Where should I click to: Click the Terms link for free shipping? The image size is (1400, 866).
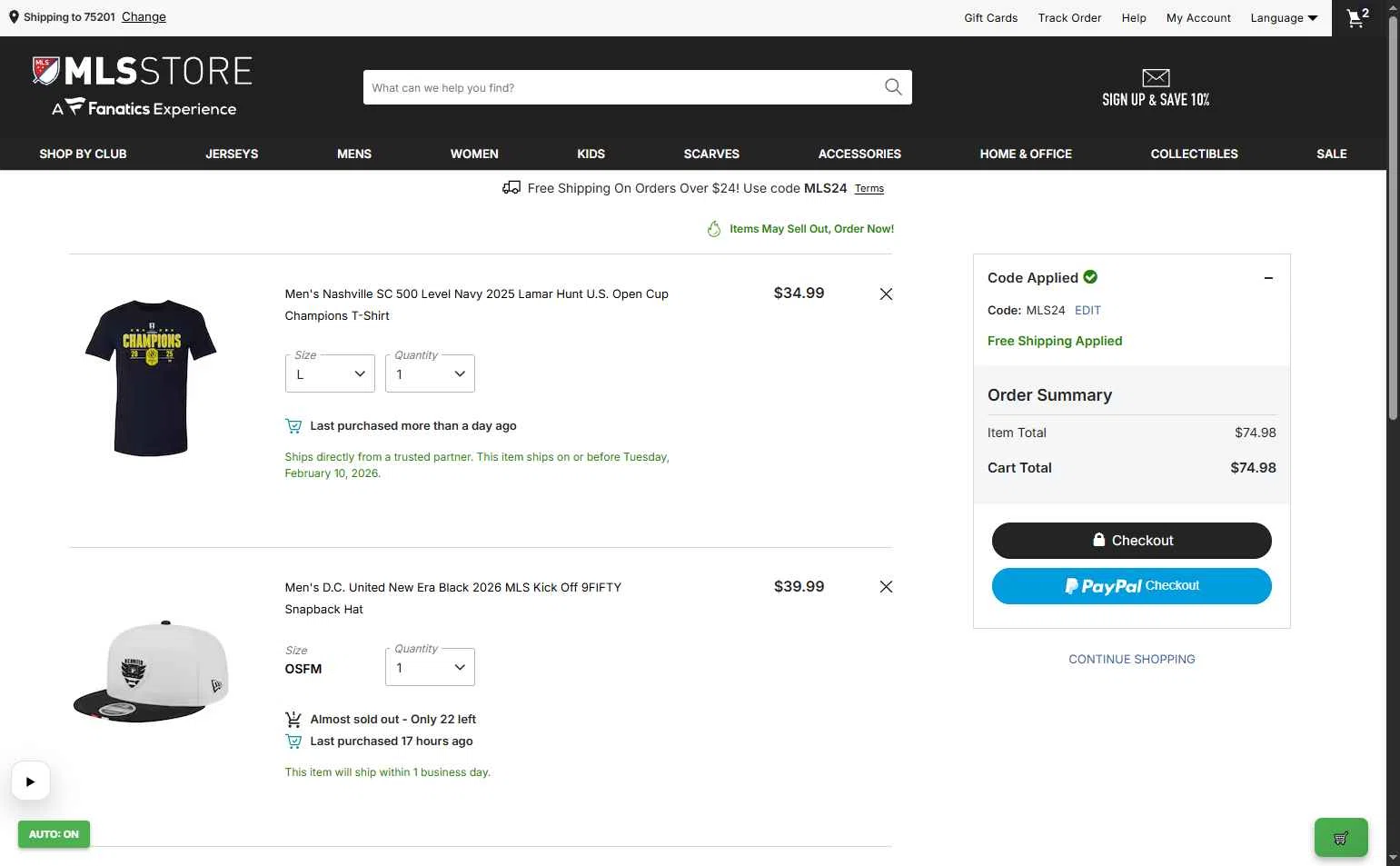point(869,189)
